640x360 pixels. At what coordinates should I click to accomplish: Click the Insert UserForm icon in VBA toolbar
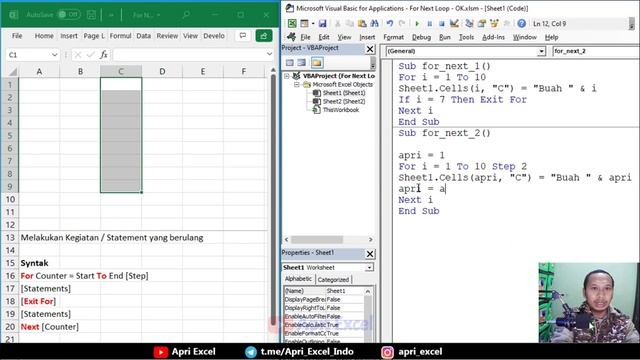tap(304, 24)
